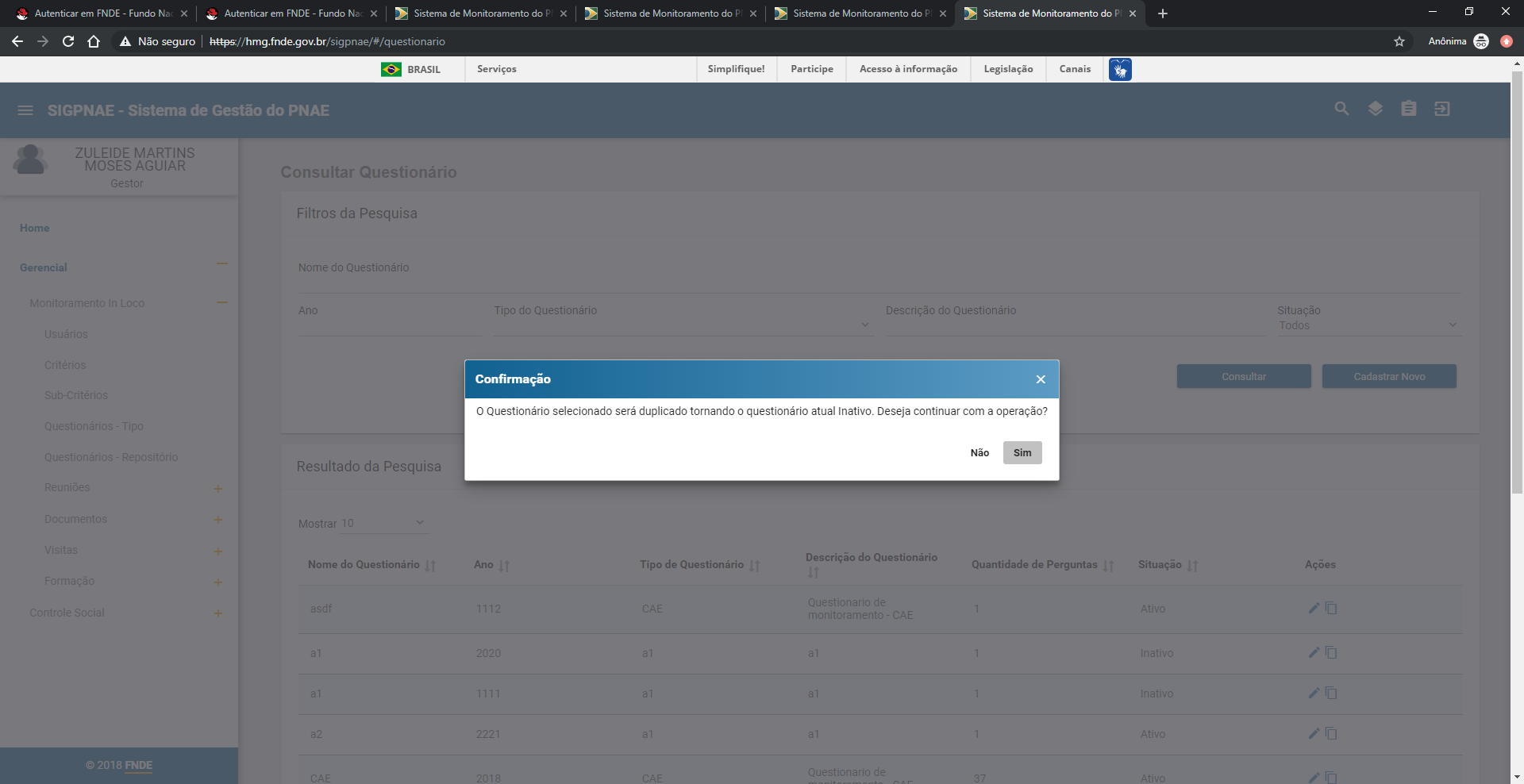Click the search magnifier icon in header
The image size is (1524, 784).
coord(1341,109)
